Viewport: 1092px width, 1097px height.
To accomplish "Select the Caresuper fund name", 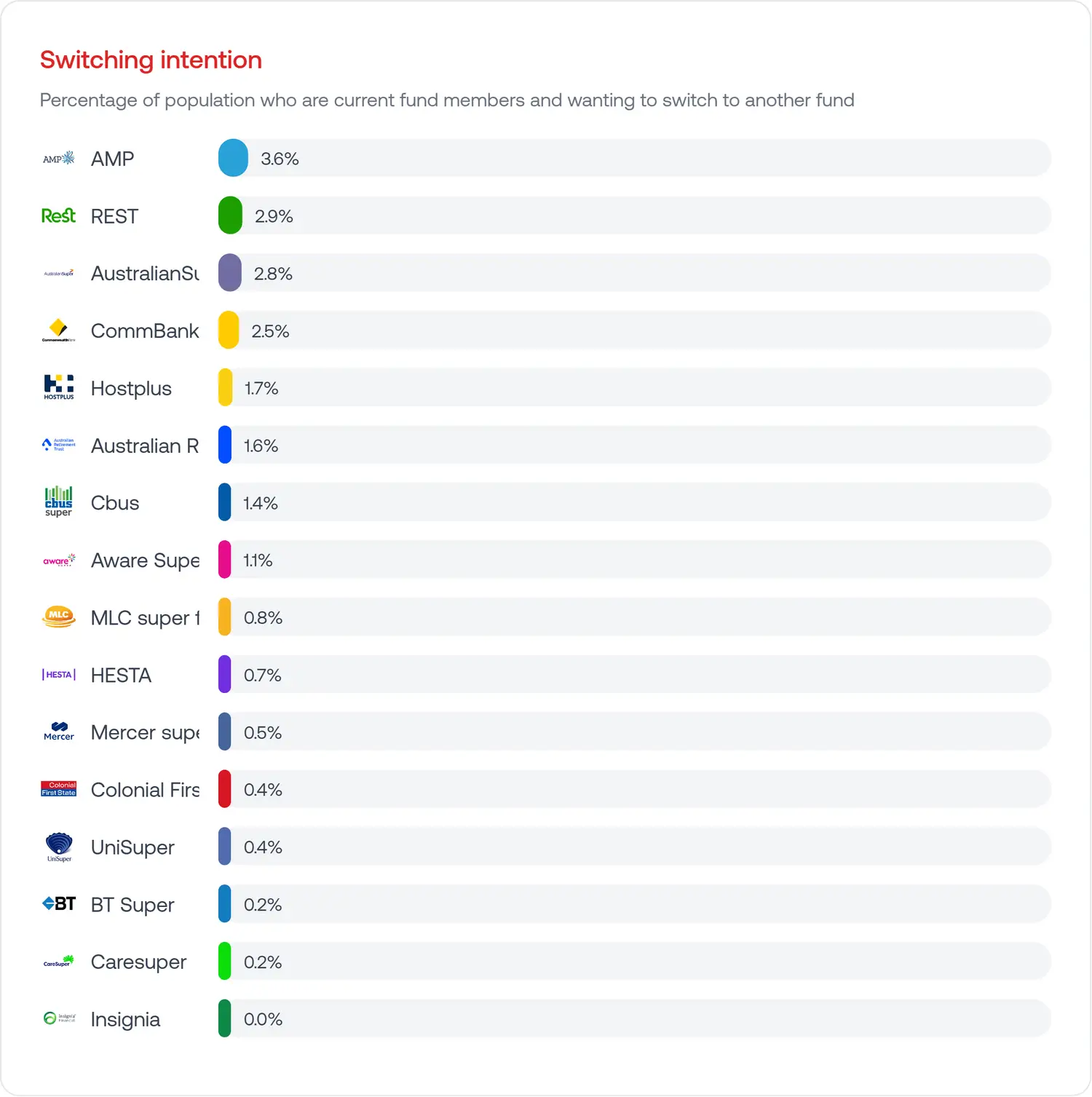I will [x=138, y=962].
